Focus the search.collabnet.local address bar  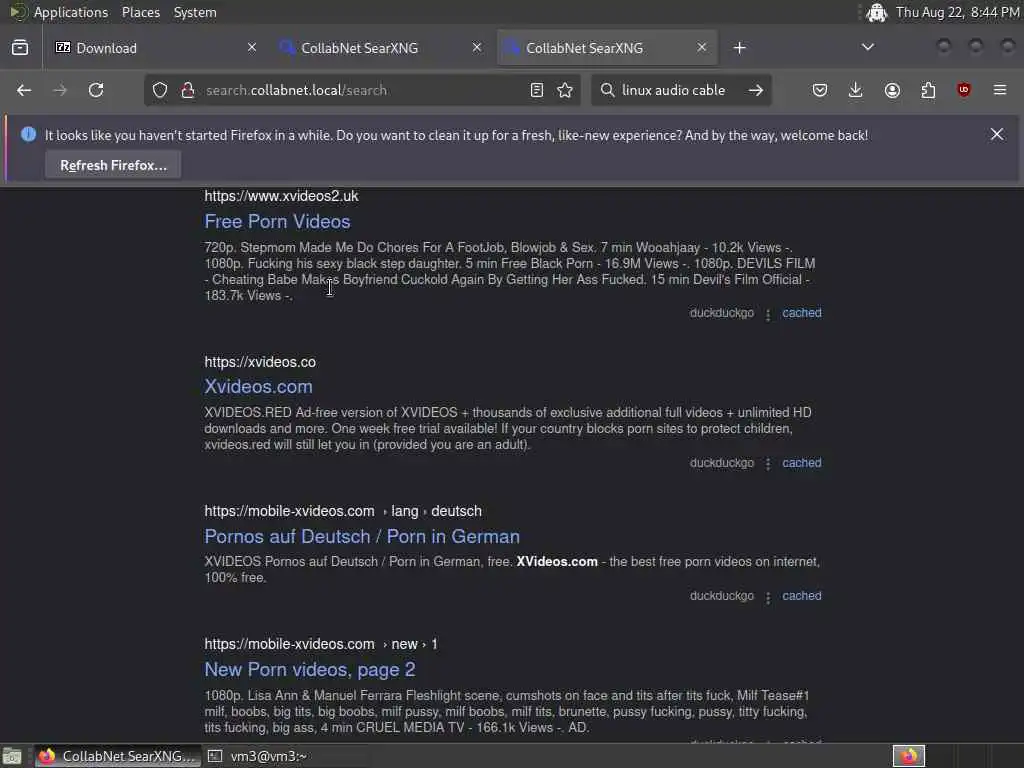click(361, 90)
